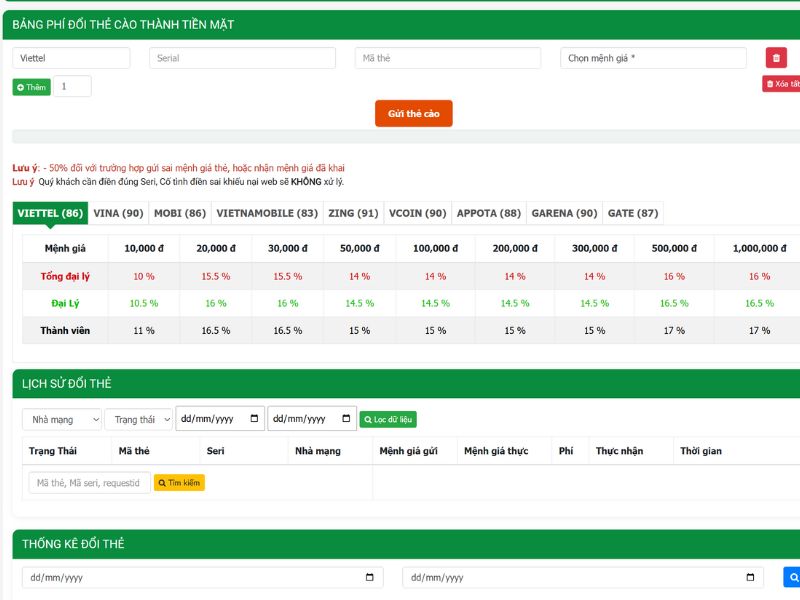Switch to the VINA (90) tab
The width and height of the screenshot is (800, 600).
(118, 213)
